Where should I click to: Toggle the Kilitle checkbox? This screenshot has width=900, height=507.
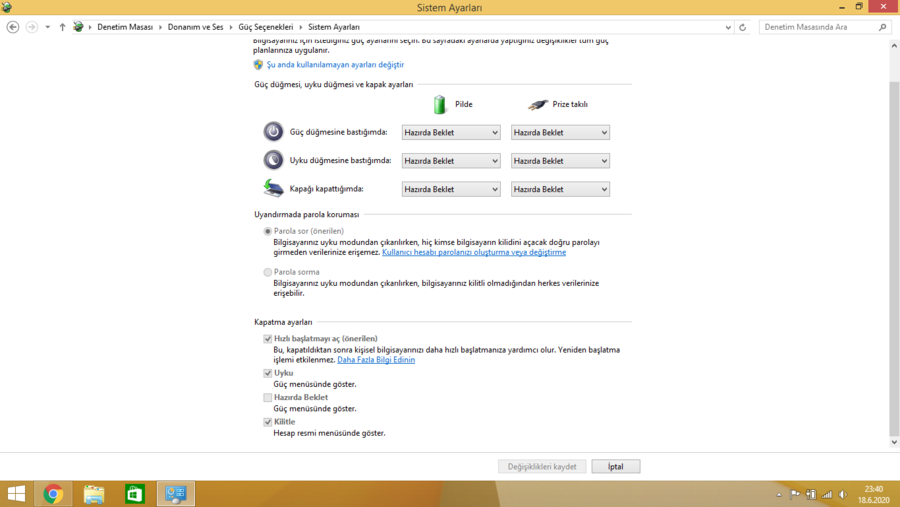267,422
